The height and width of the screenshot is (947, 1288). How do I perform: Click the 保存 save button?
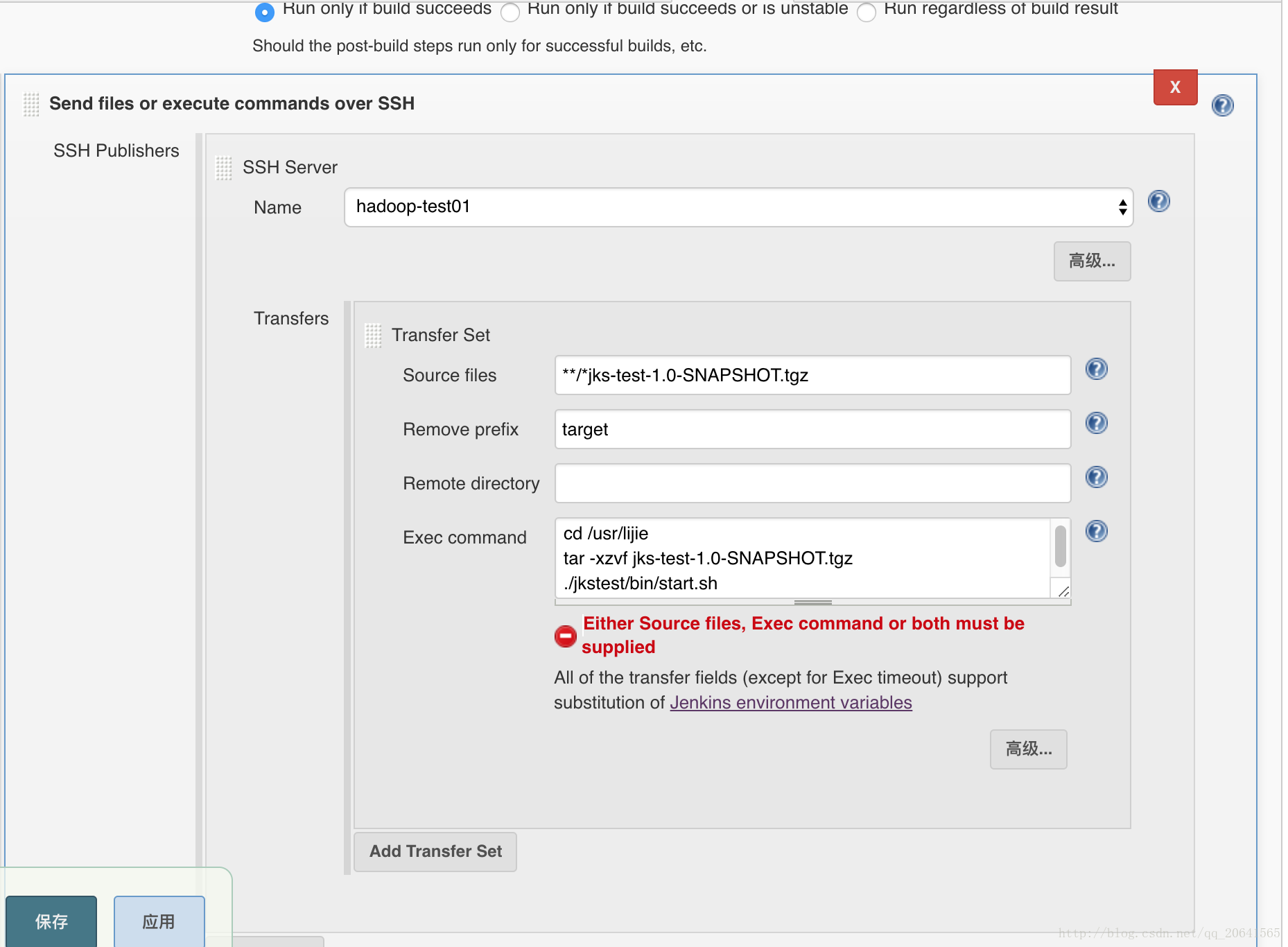point(51,921)
